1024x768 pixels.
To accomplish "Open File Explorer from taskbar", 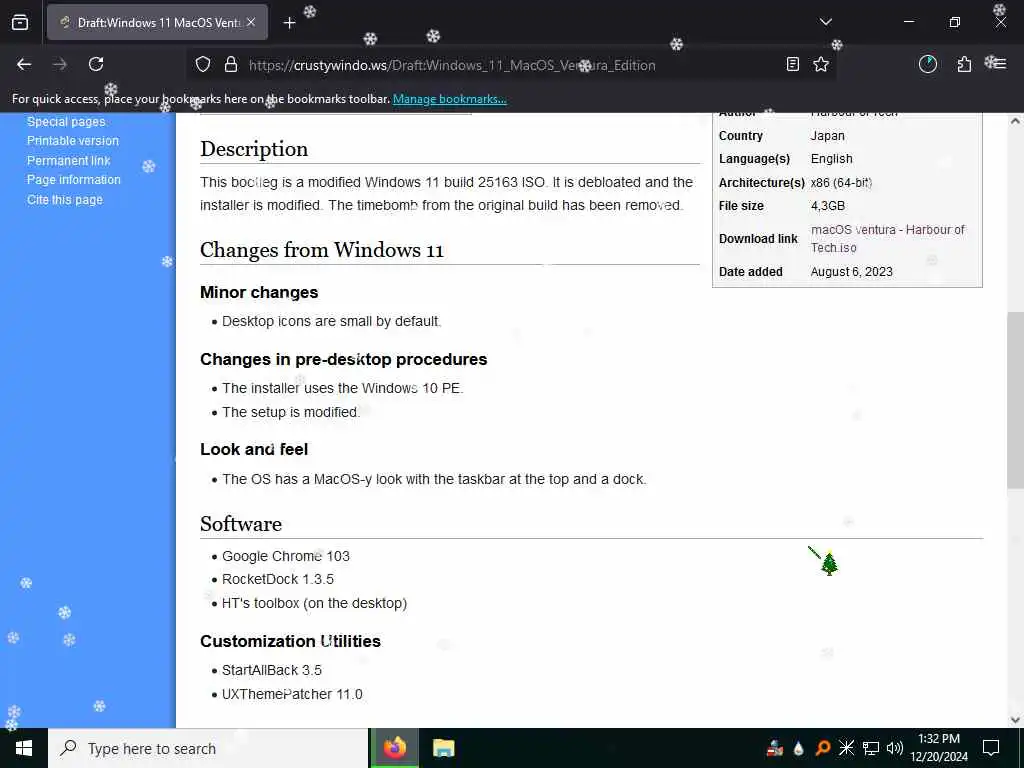I will coord(443,748).
